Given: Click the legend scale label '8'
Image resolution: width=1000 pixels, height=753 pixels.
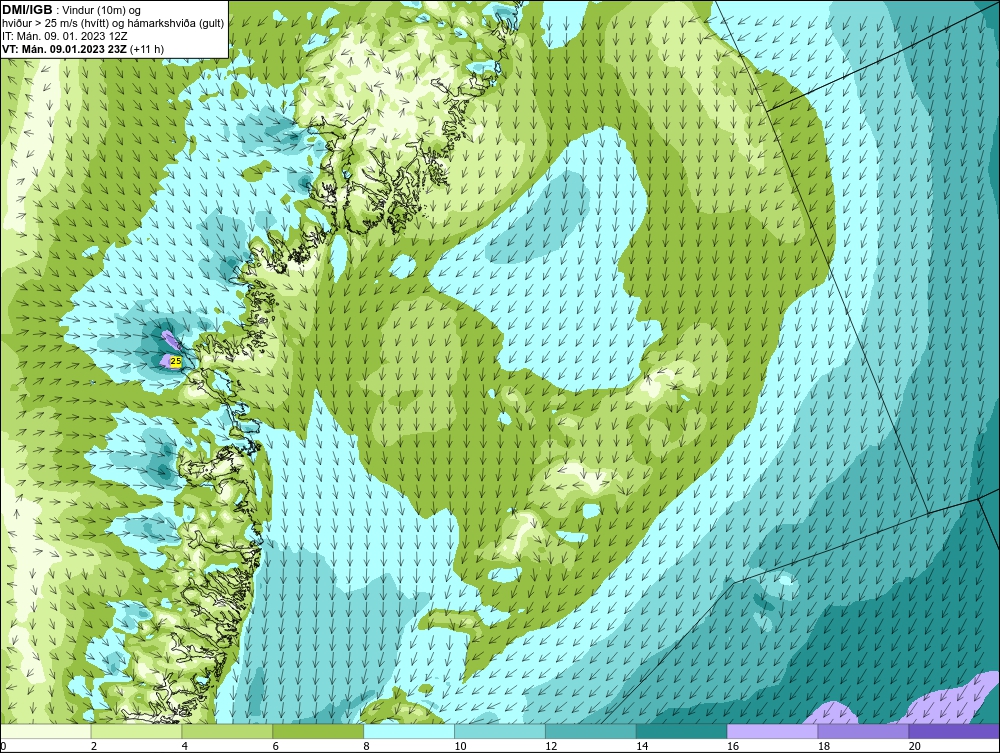Looking at the screenshot, I should [367, 746].
